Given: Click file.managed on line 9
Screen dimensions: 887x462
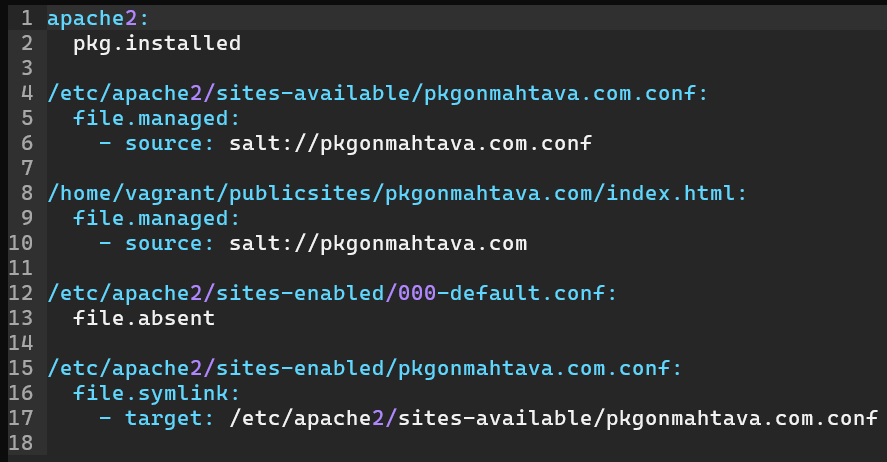Looking at the screenshot, I should [x=157, y=217].
